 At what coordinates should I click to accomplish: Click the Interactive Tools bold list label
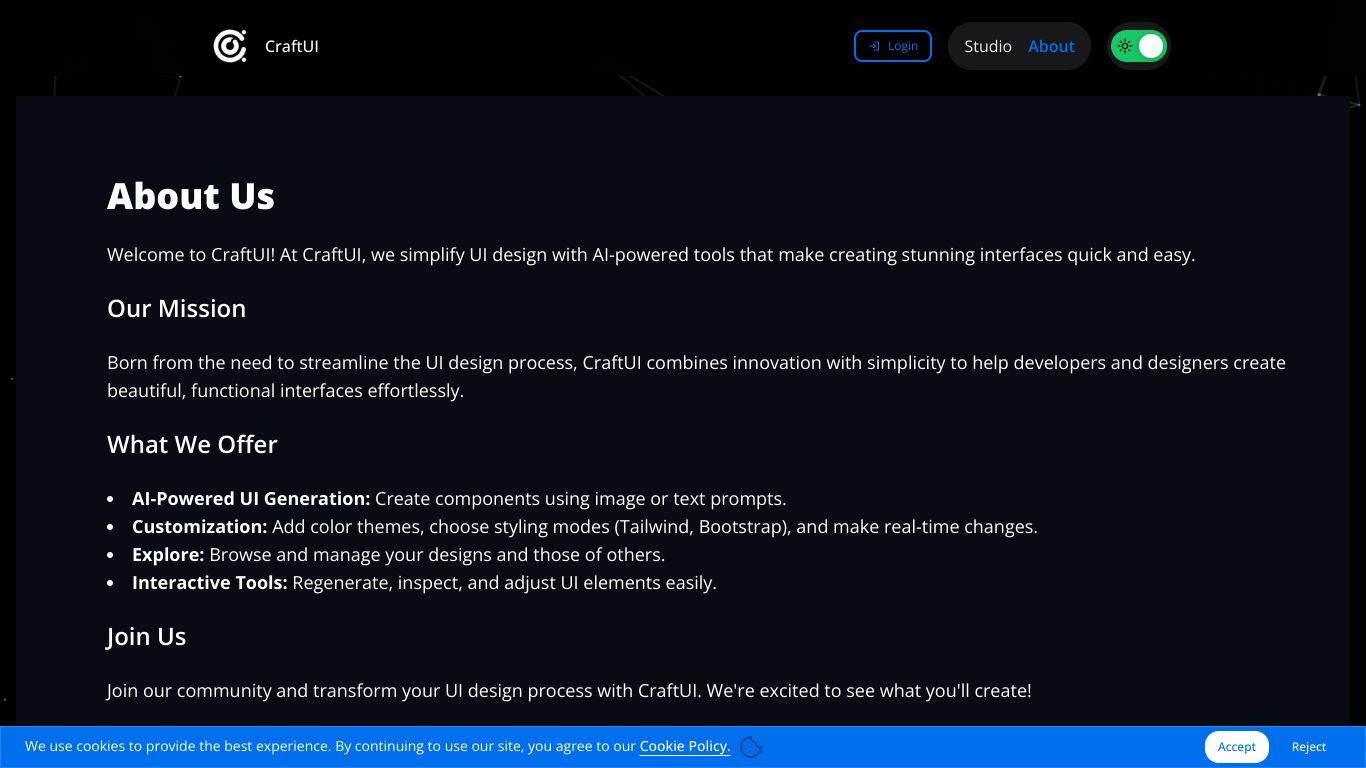(x=210, y=582)
